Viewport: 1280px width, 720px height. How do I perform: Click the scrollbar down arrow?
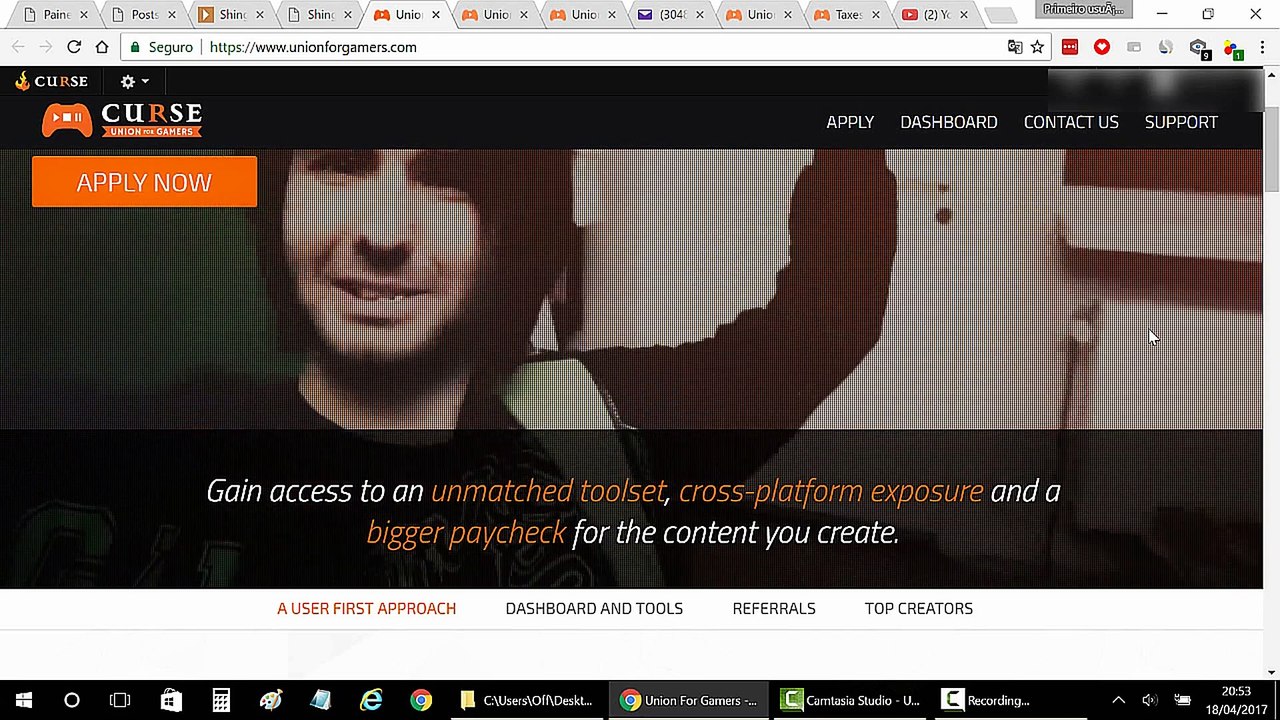tap(1271, 672)
